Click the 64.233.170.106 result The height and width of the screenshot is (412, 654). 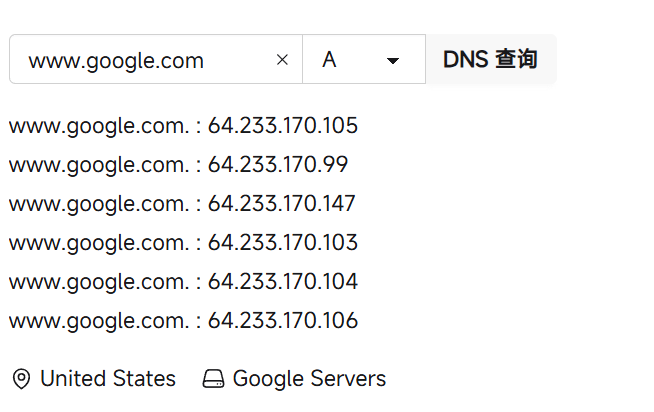283,321
